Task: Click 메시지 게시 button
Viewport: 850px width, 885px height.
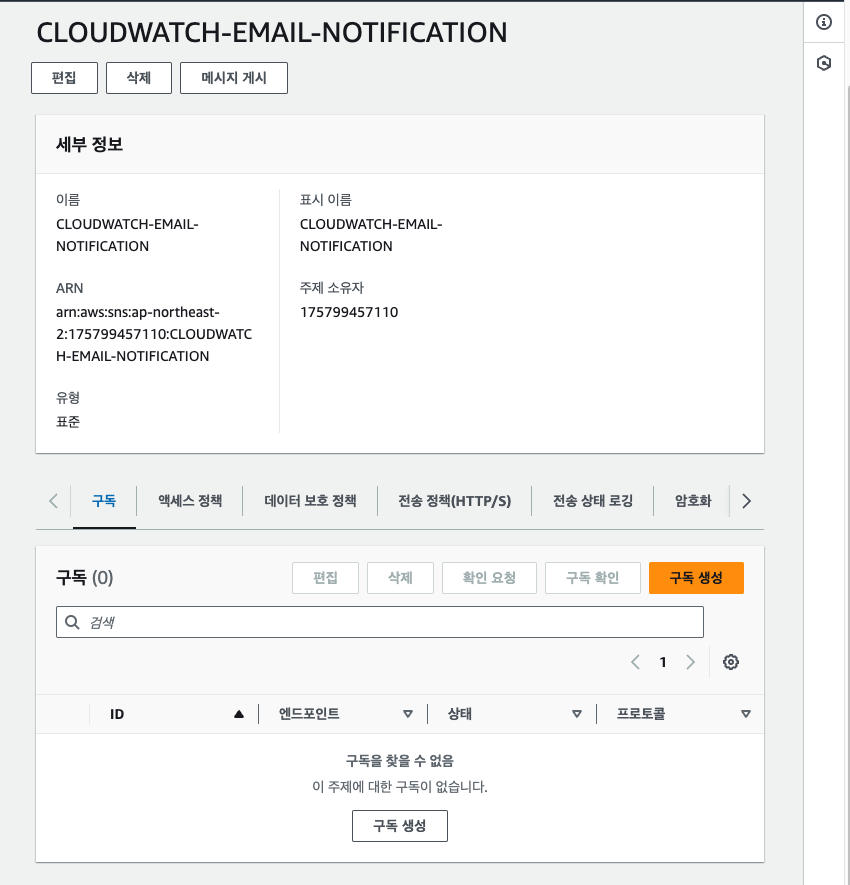Action: (234, 78)
